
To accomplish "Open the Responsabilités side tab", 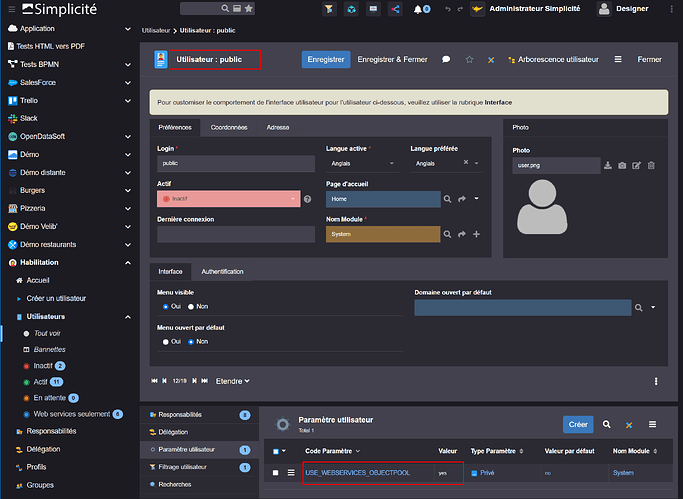I will (200, 415).
